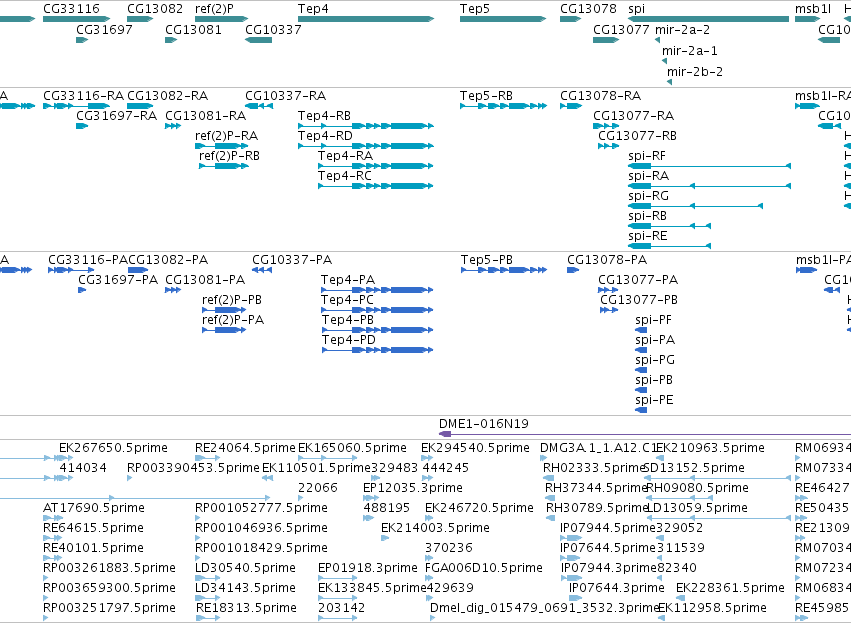Screen dimensions: 851x623
Task: Open the RE40101.5prime EST label
Action: pyautogui.click(x=93, y=548)
